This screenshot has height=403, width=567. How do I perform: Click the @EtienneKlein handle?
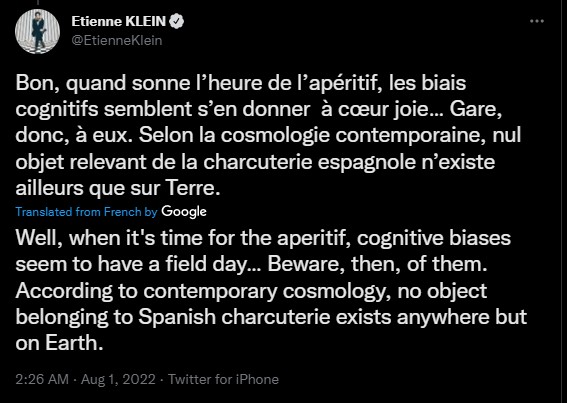tap(117, 40)
